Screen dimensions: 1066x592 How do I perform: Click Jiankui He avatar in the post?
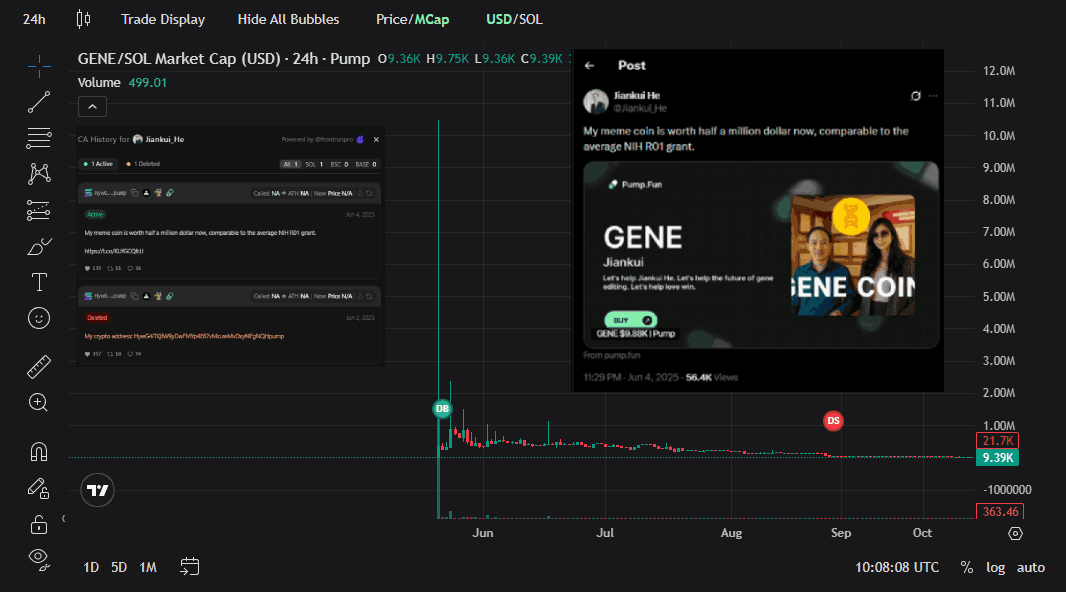(x=596, y=101)
